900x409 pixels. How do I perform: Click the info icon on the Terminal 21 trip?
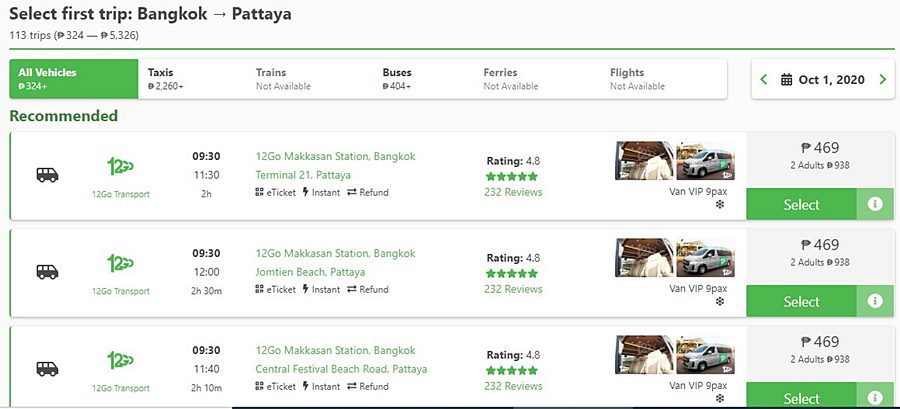point(875,204)
